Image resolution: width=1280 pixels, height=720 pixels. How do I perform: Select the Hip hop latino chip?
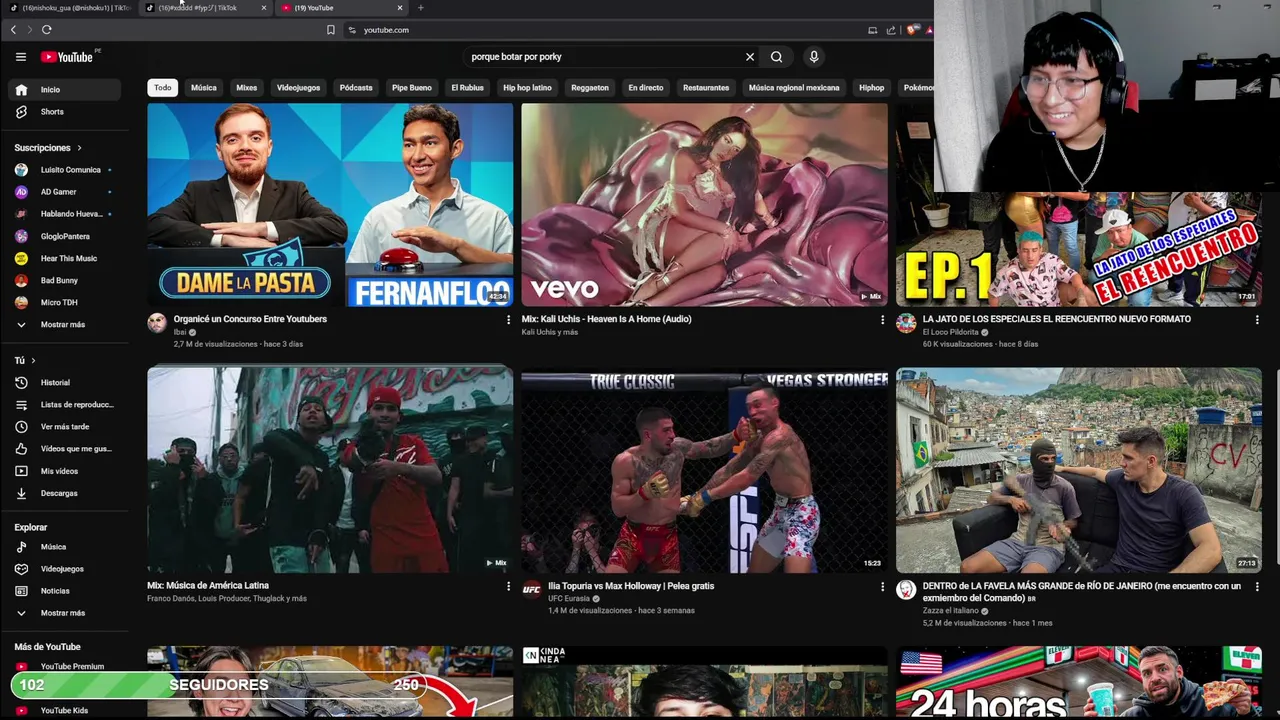click(x=527, y=88)
